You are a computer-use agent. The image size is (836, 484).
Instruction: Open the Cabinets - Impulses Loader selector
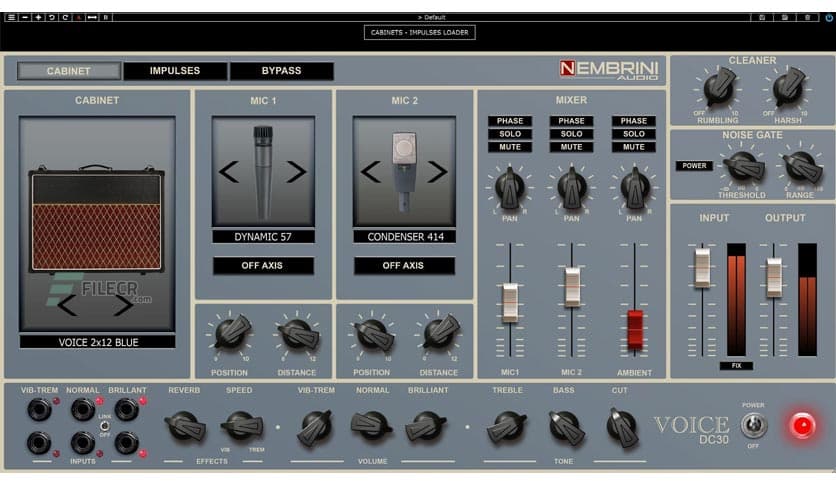tap(420, 33)
